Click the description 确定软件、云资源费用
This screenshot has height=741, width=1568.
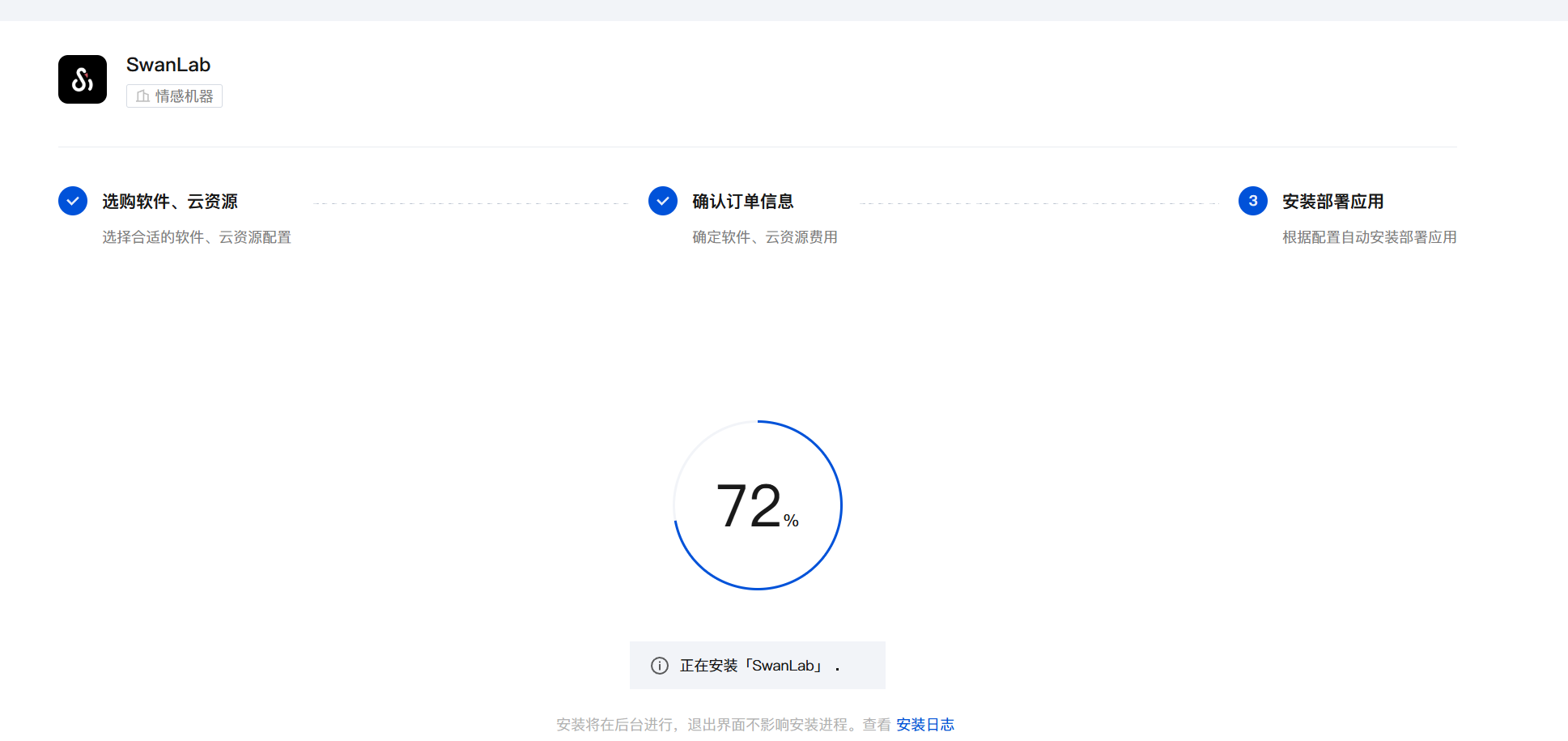click(x=765, y=237)
